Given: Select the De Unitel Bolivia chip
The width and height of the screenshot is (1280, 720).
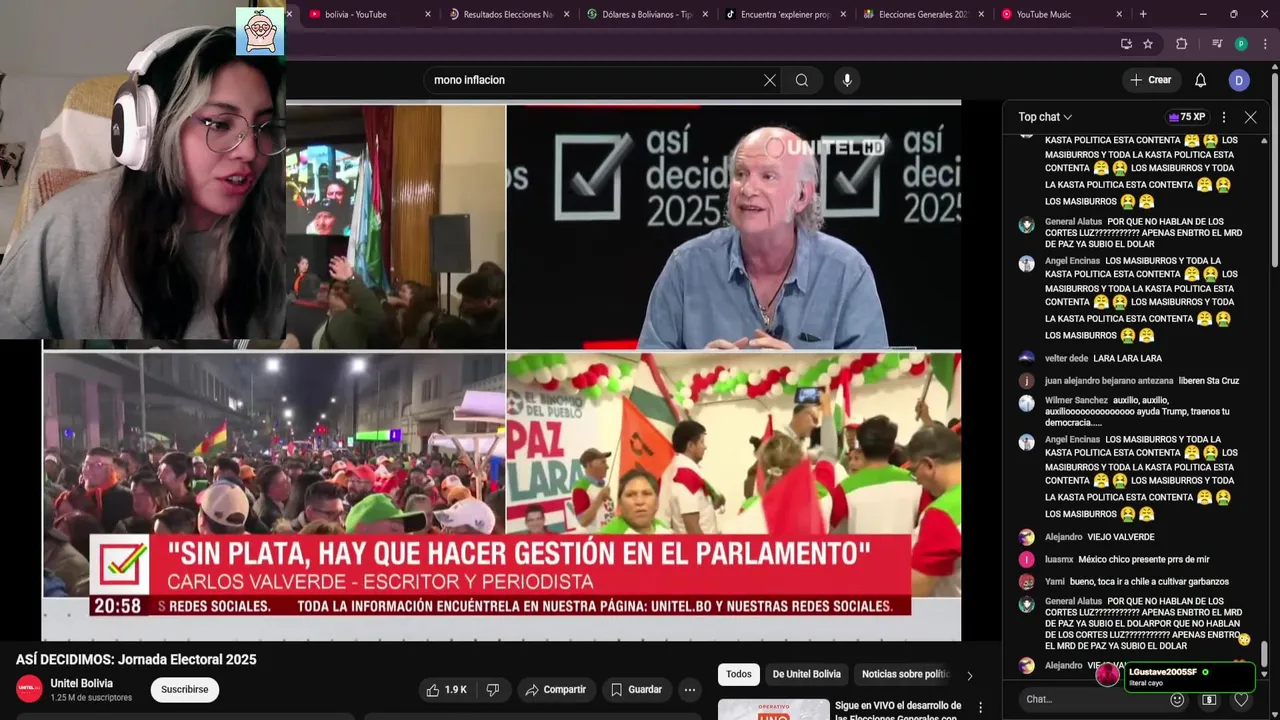Looking at the screenshot, I should (x=806, y=674).
